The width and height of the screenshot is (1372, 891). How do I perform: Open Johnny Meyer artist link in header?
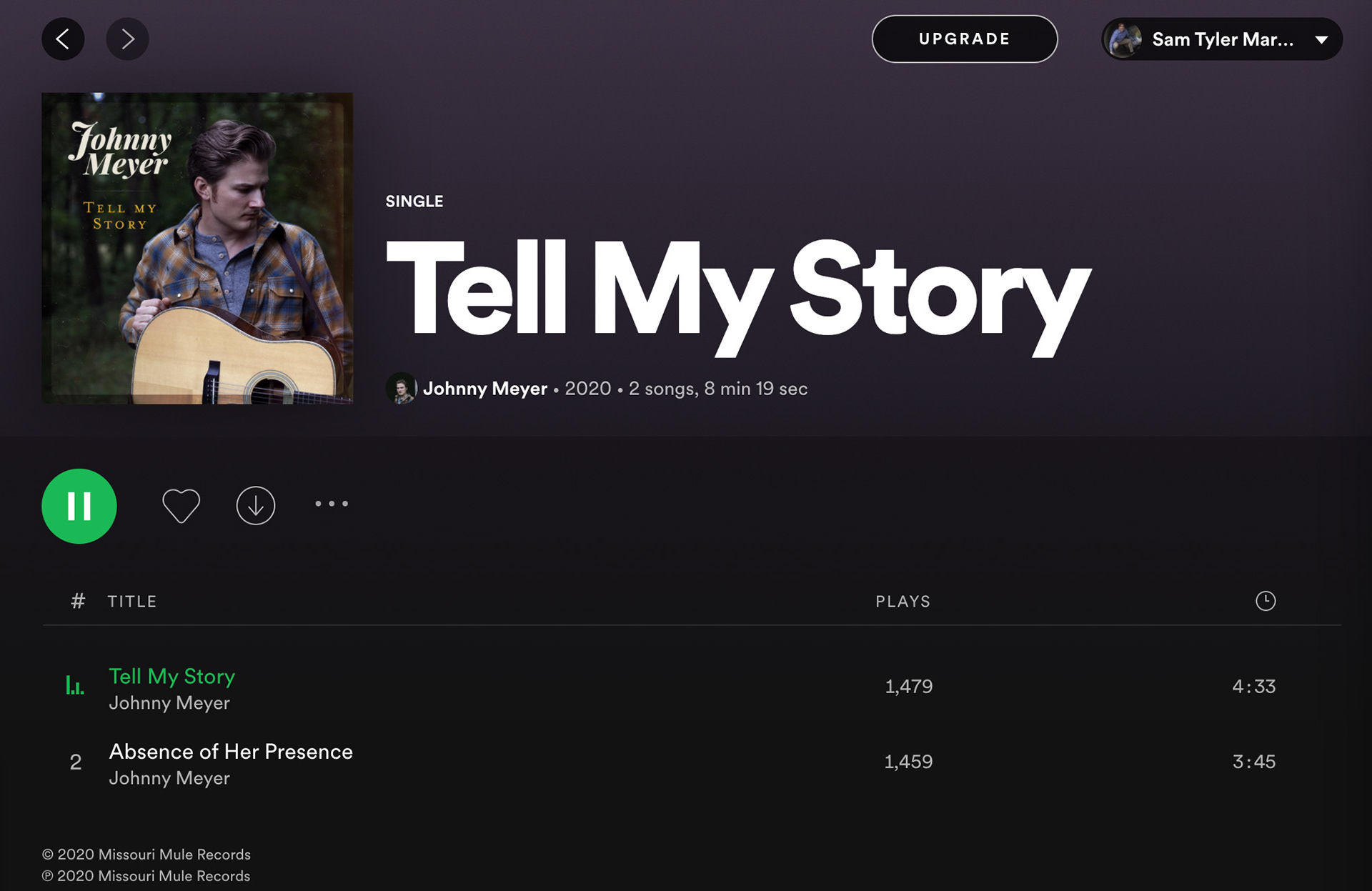point(484,389)
